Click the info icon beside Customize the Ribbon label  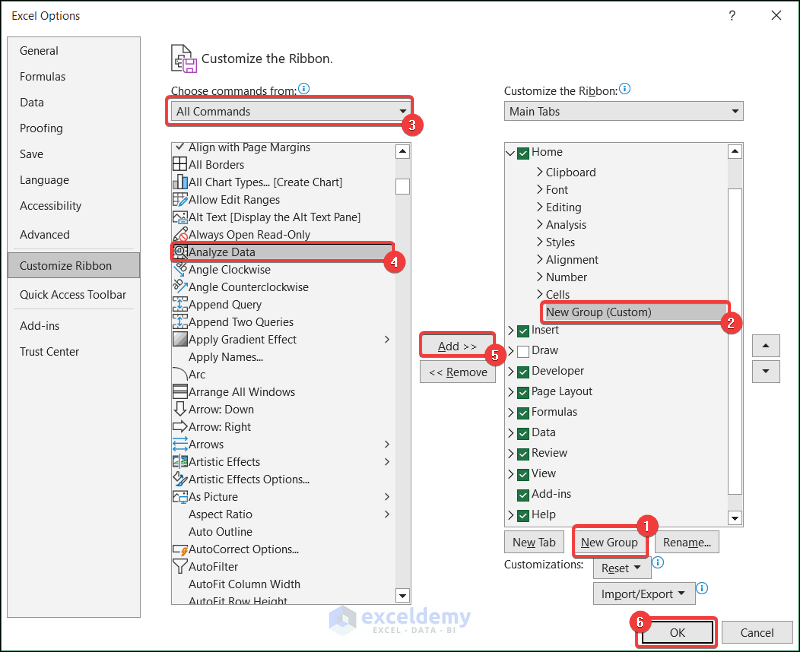coord(624,89)
